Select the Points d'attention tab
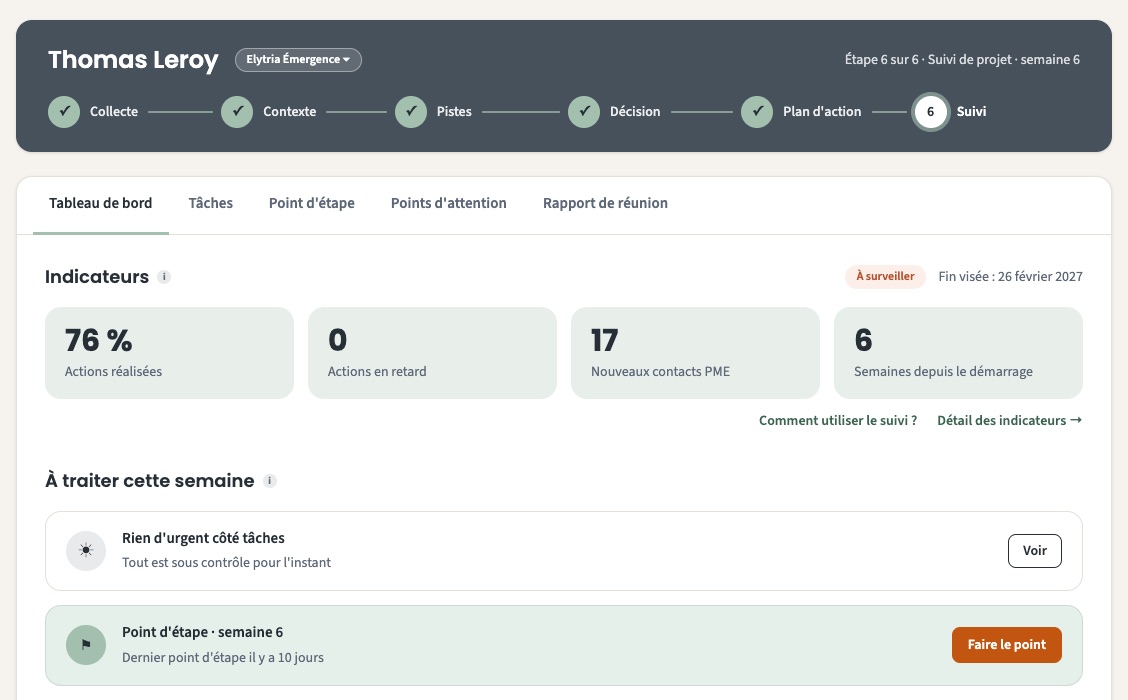Image resolution: width=1128 pixels, height=700 pixels. [x=449, y=204]
